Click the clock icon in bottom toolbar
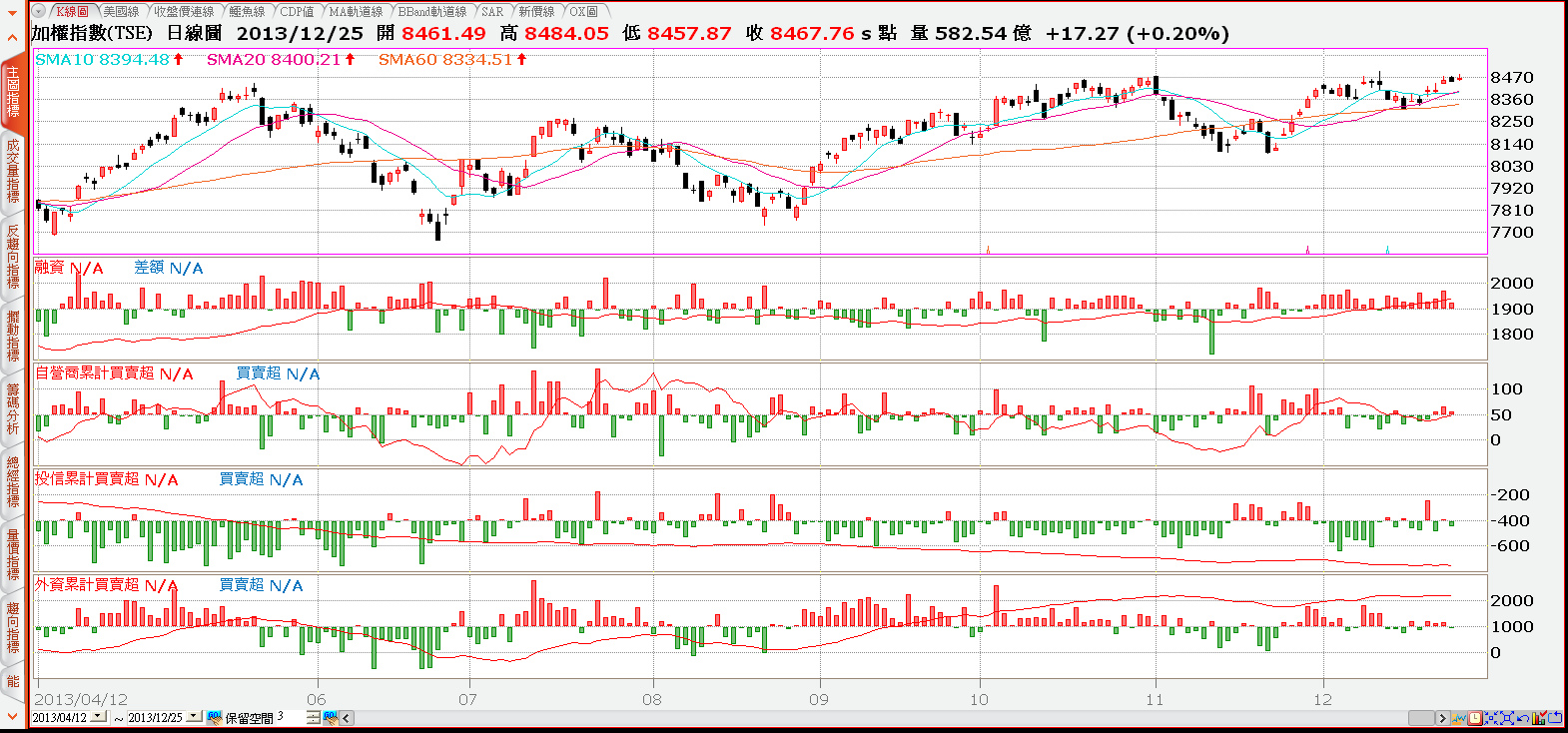1568x733 pixels. (1475, 717)
